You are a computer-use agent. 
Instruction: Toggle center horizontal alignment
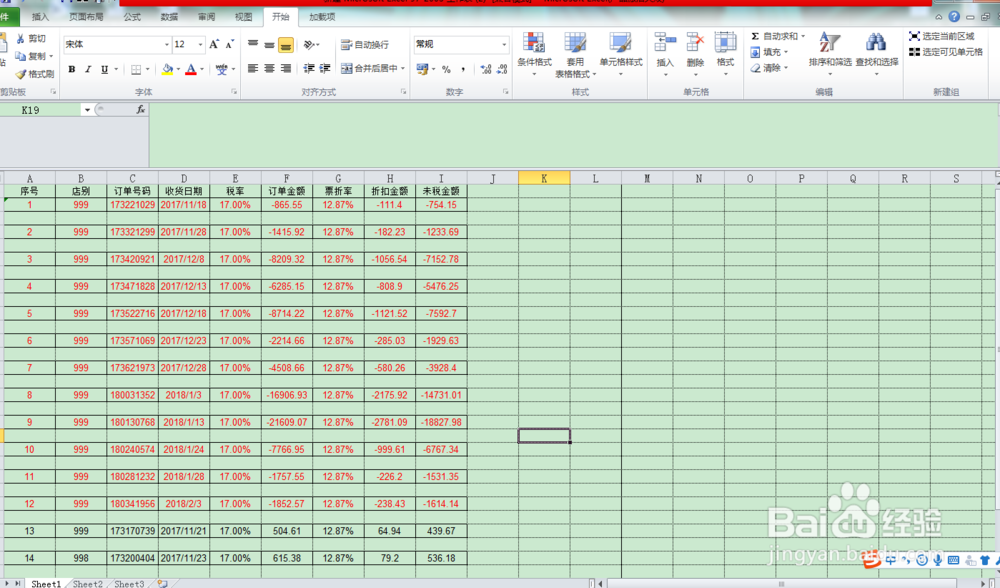coord(270,68)
